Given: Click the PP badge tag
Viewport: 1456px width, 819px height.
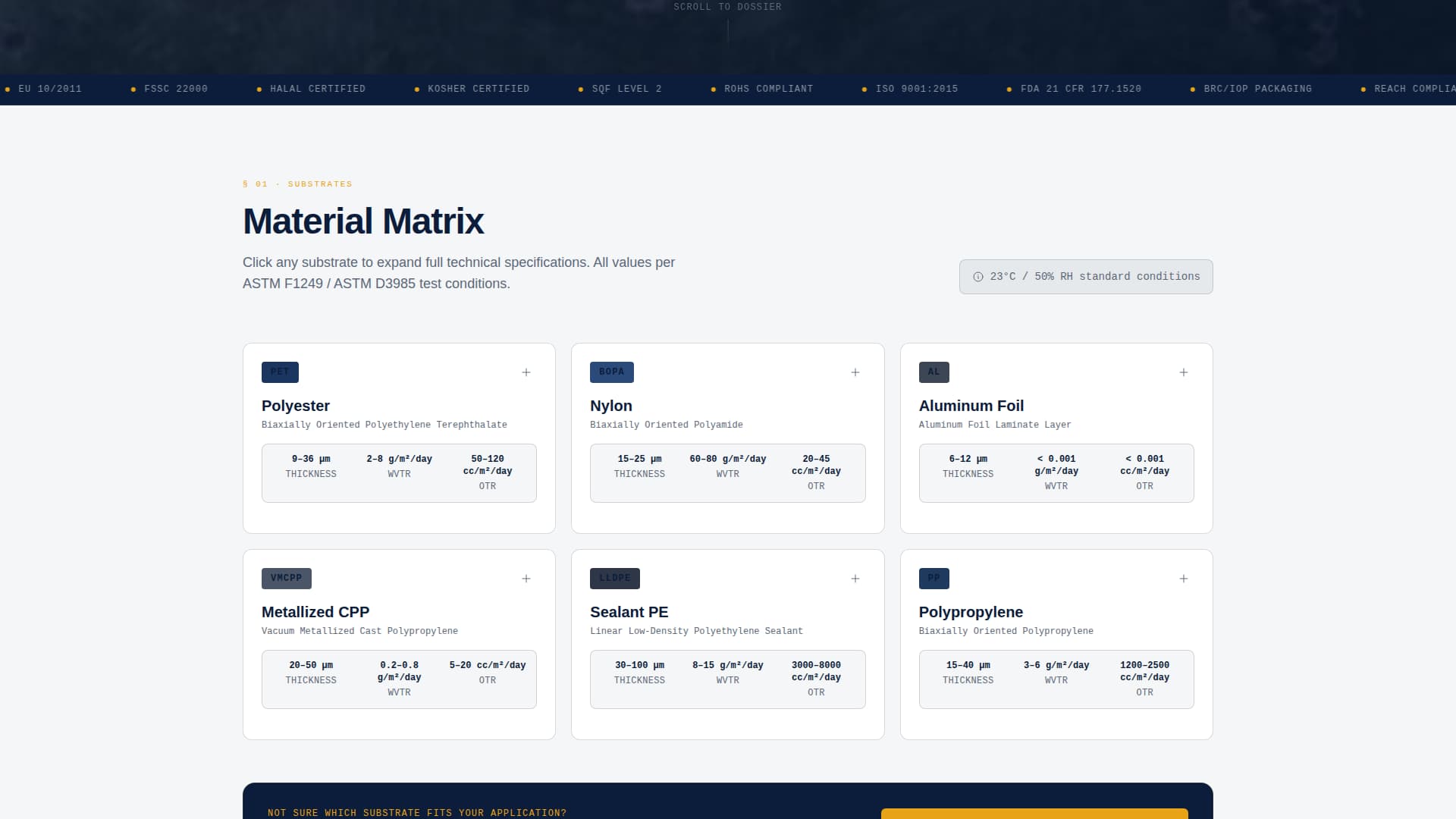Looking at the screenshot, I should [934, 579].
